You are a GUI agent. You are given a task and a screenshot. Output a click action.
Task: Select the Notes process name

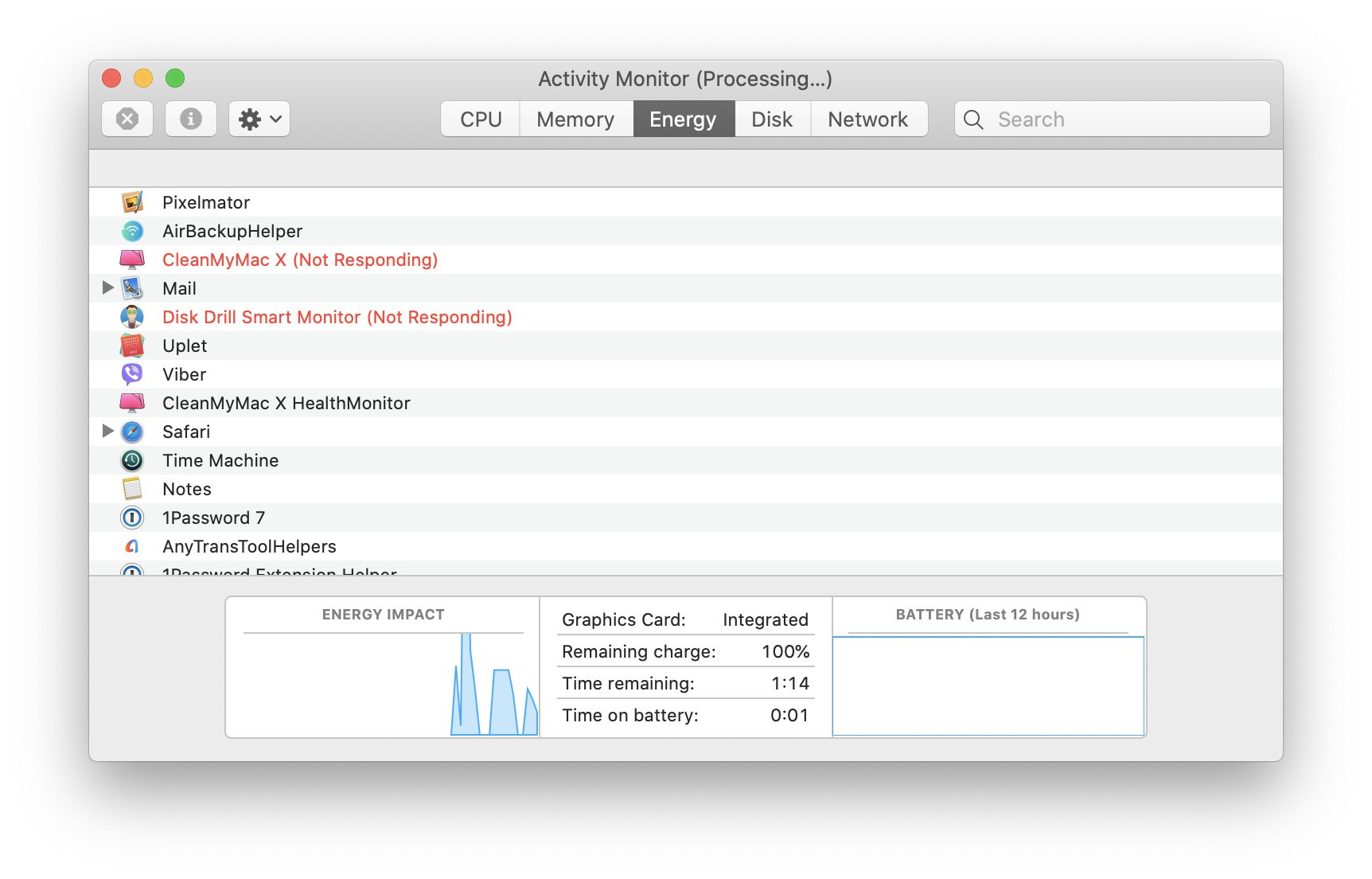[187, 489]
